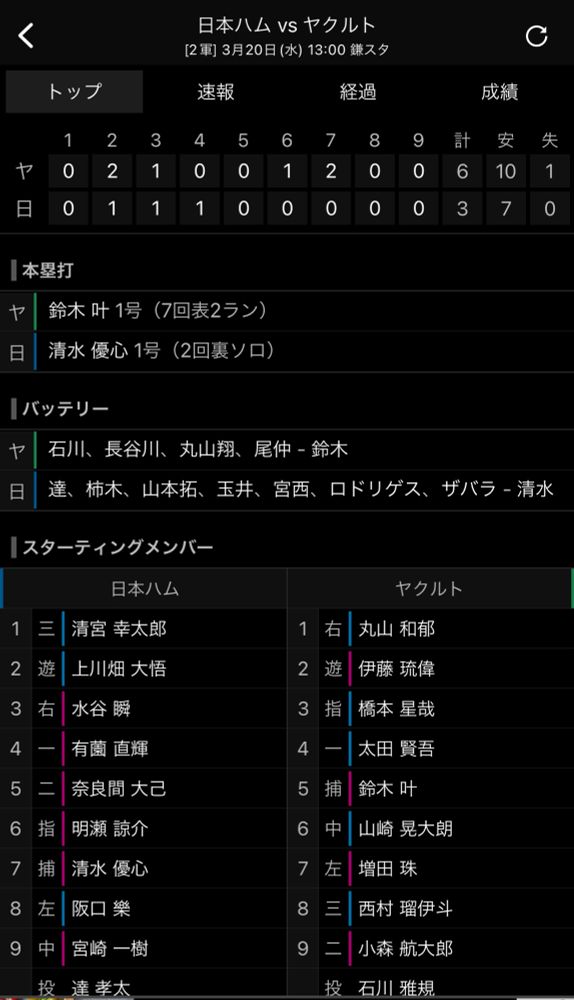Screen dimensions: 574x1000
Task: Open player 宮崎 一樹
Action: [144, 948]
